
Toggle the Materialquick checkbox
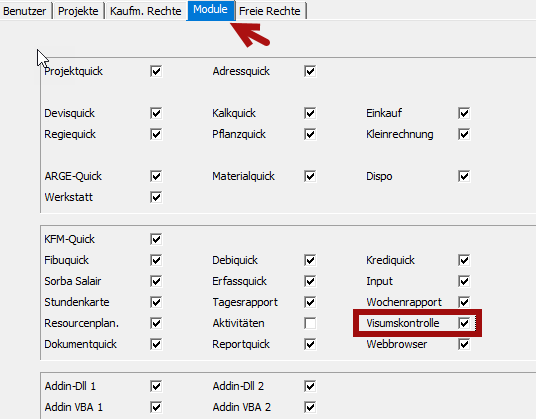click(310, 176)
